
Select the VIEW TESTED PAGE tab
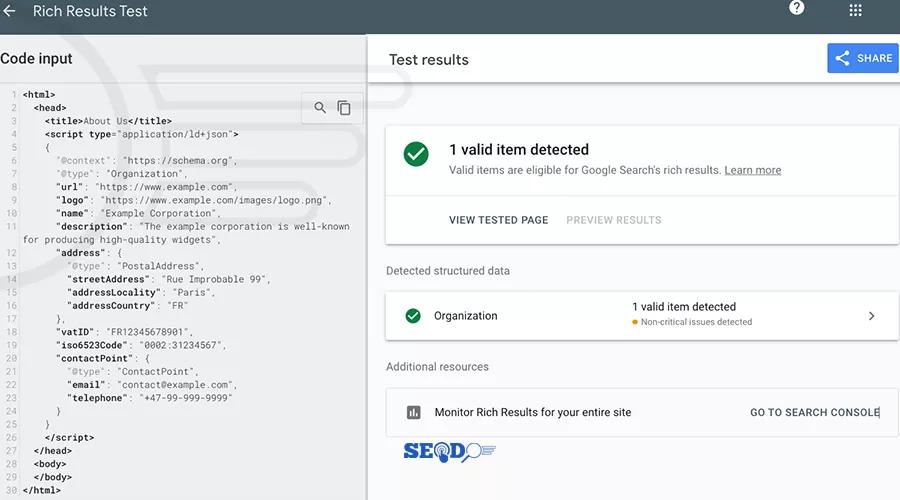pyautogui.click(x=498, y=220)
